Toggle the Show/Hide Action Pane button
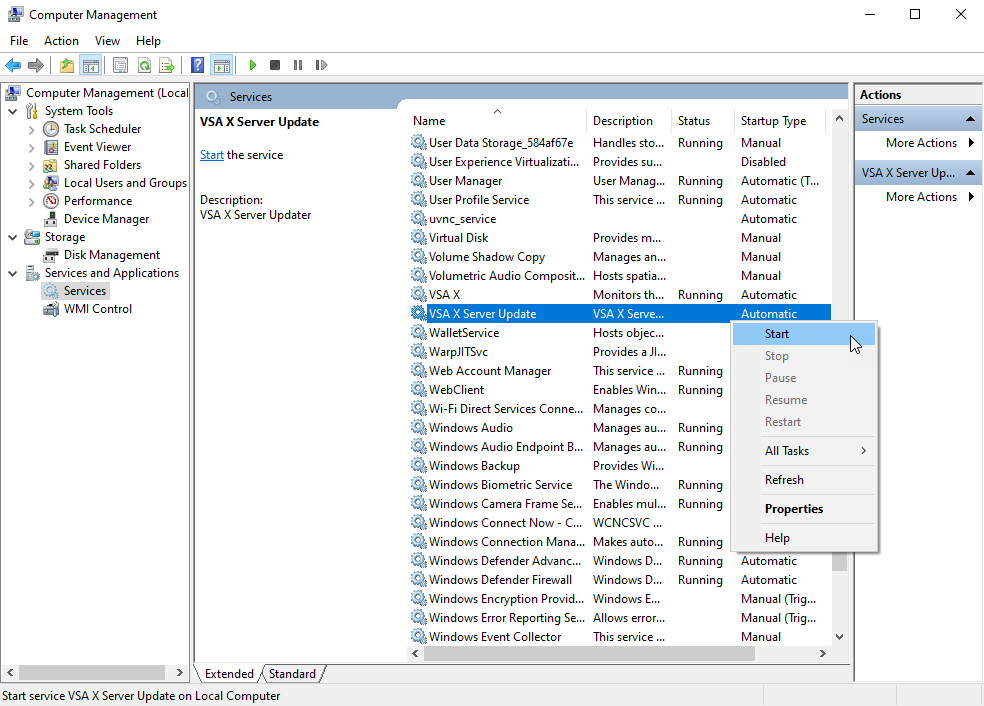 [x=221, y=65]
